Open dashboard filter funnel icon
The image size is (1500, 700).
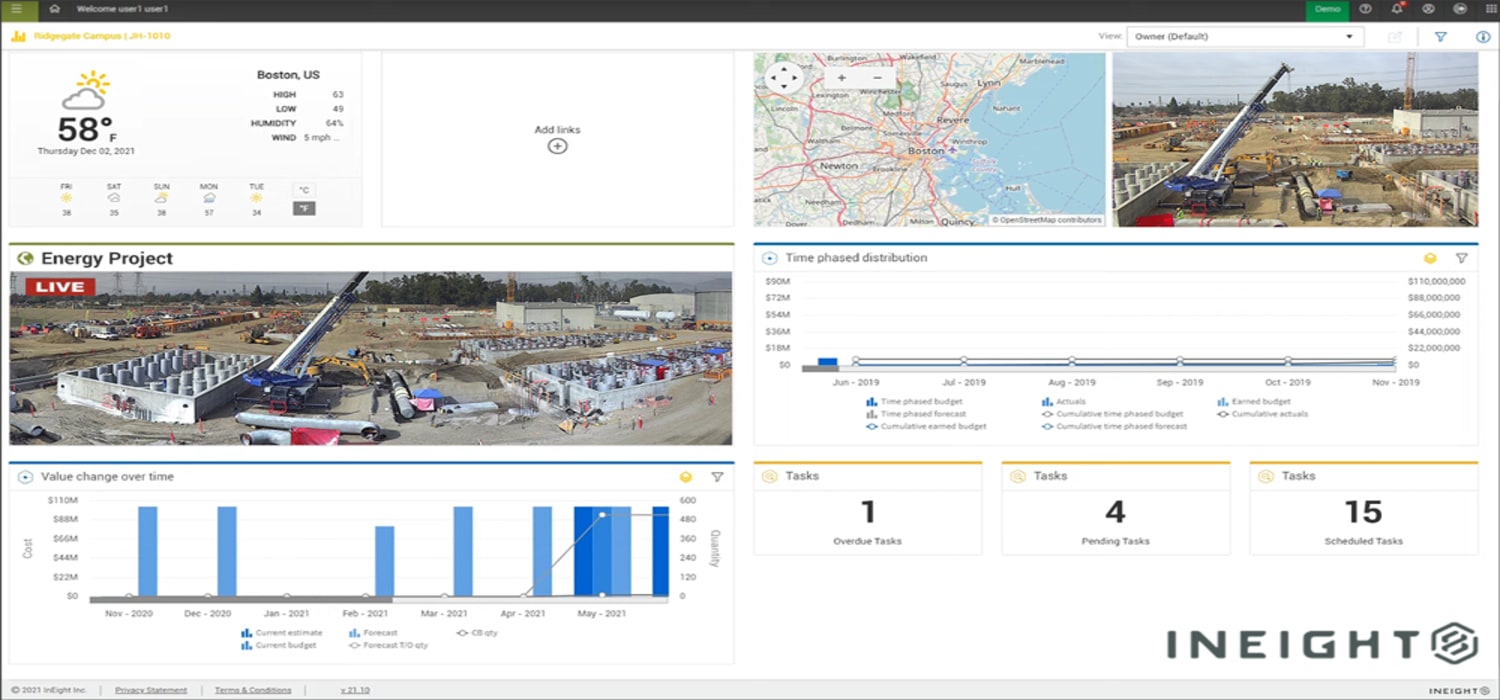[x=1441, y=37]
